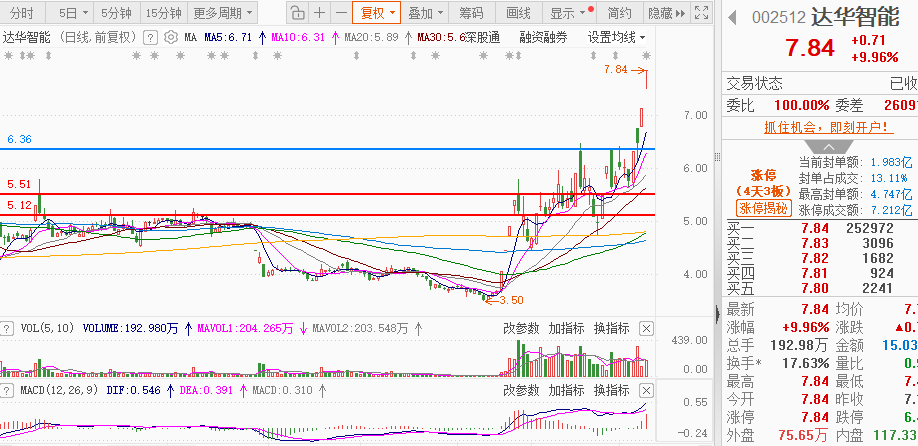Toggle the 简约 simple mode
Screen dimensions: 918x446
(619, 13)
